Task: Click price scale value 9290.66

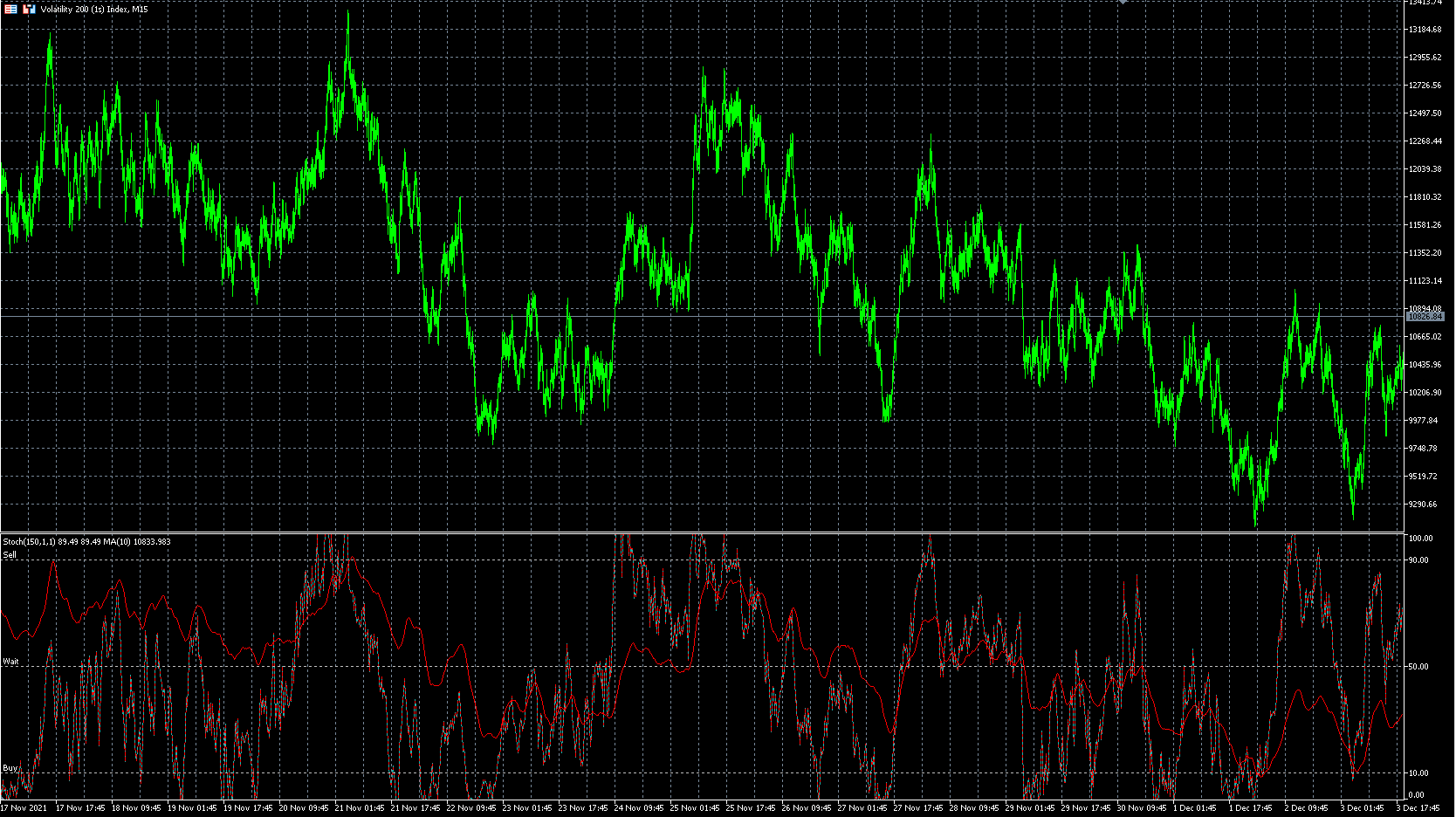Action: click(1423, 505)
